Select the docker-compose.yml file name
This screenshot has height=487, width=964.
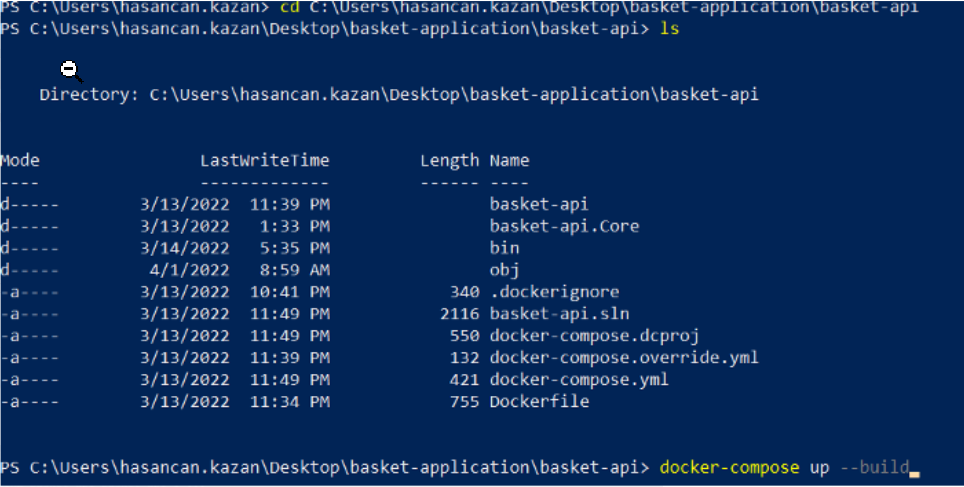click(579, 380)
